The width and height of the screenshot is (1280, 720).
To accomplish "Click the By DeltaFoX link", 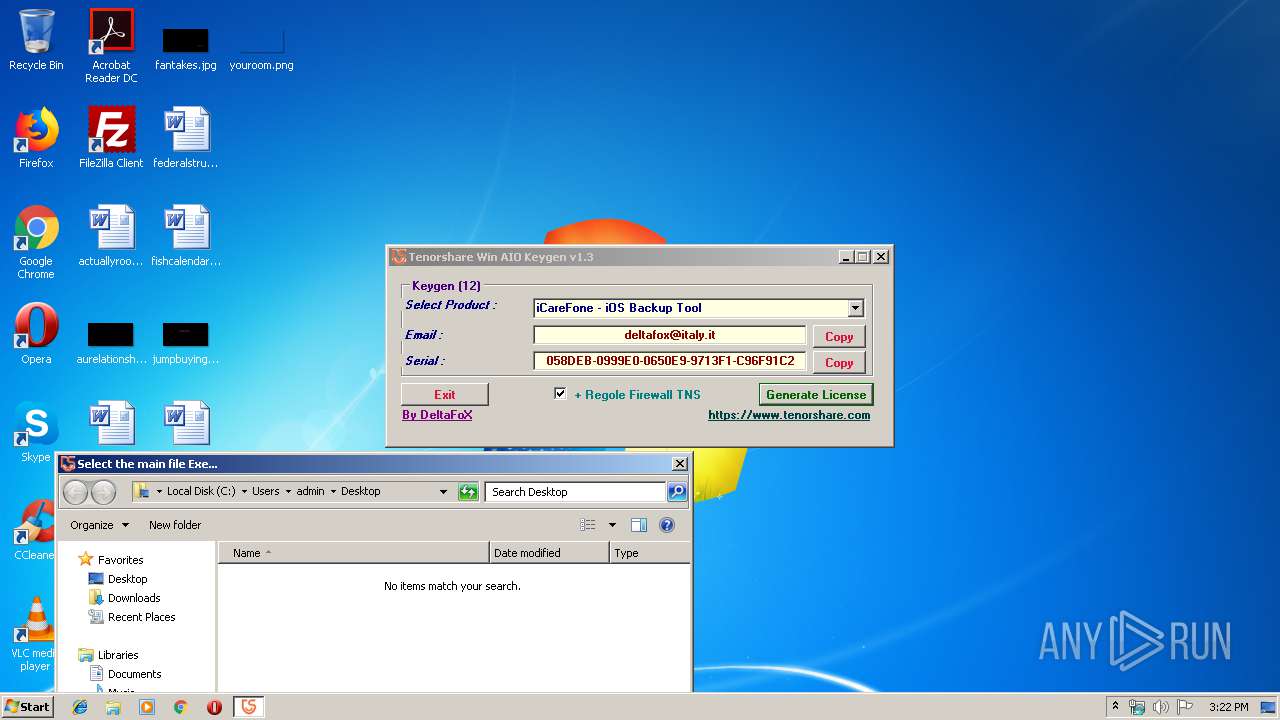I will tap(437, 415).
